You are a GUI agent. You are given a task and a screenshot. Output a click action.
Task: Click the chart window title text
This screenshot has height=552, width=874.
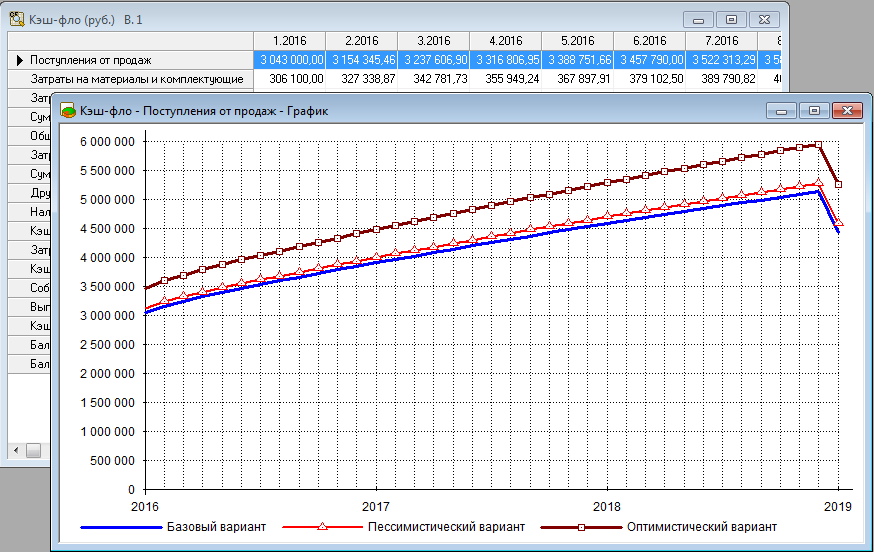tap(204, 111)
